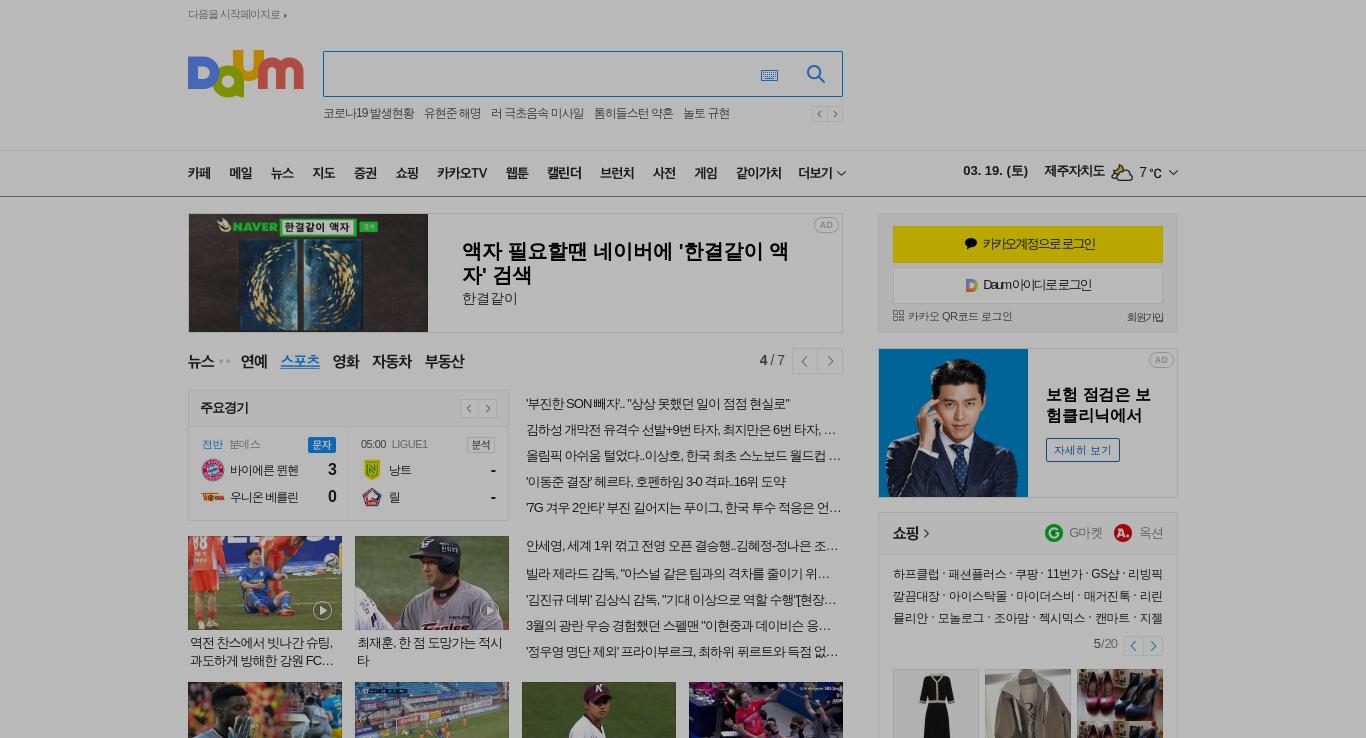Switch to the 스포츠 tab

click(x=300, y=361)
